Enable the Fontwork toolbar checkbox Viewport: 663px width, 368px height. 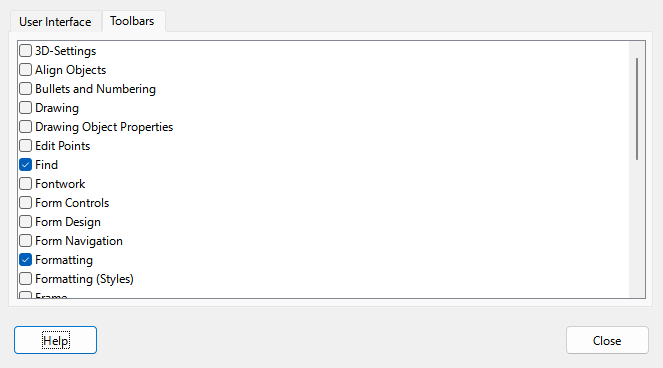(25, 184)
